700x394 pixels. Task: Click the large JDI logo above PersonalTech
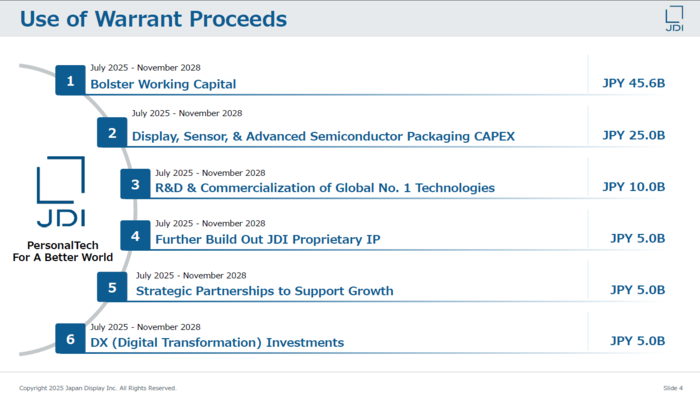pos(61,192)
